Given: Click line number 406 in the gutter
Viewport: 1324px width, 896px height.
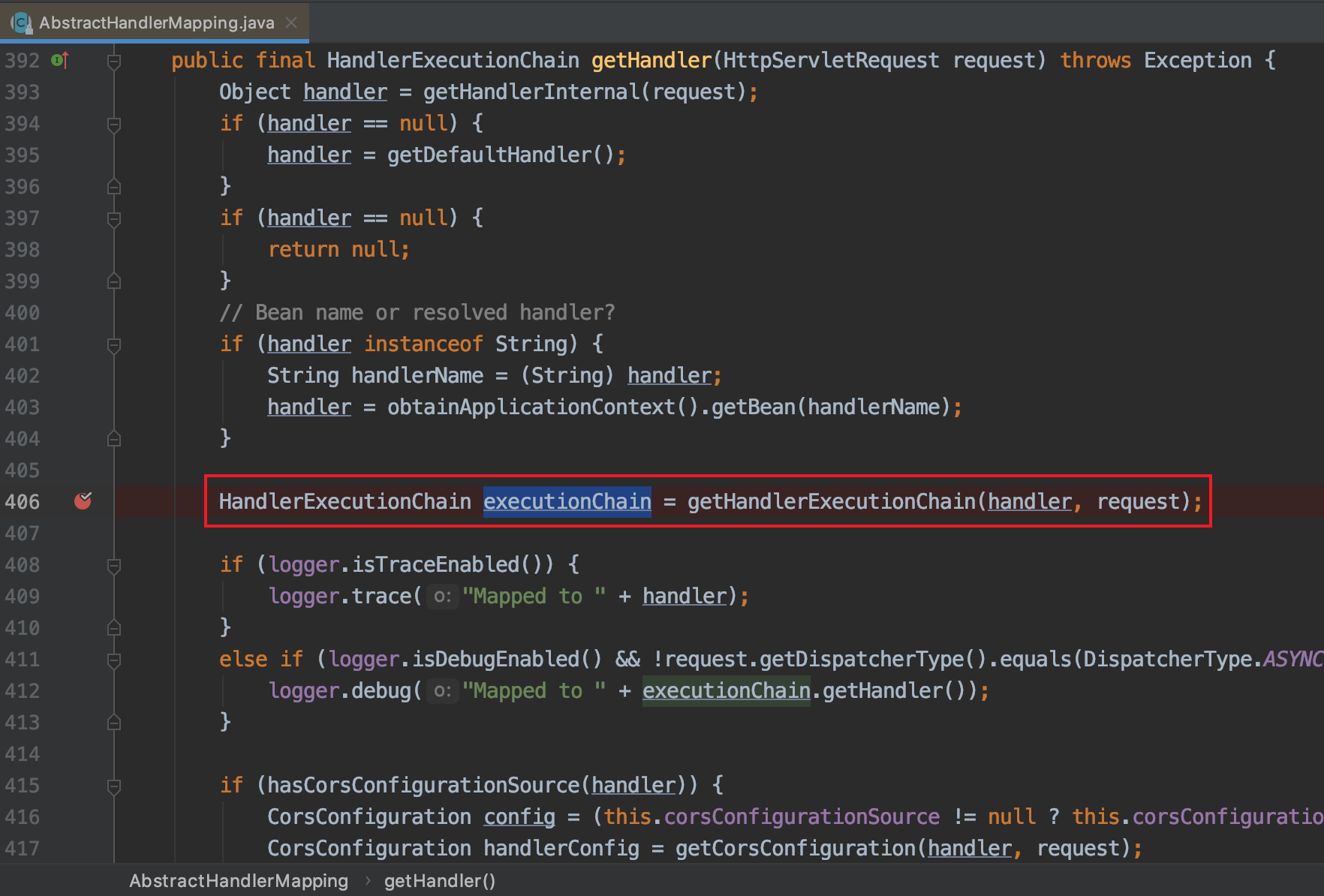Looking at the screenshot, I should [x=22, y=501].
